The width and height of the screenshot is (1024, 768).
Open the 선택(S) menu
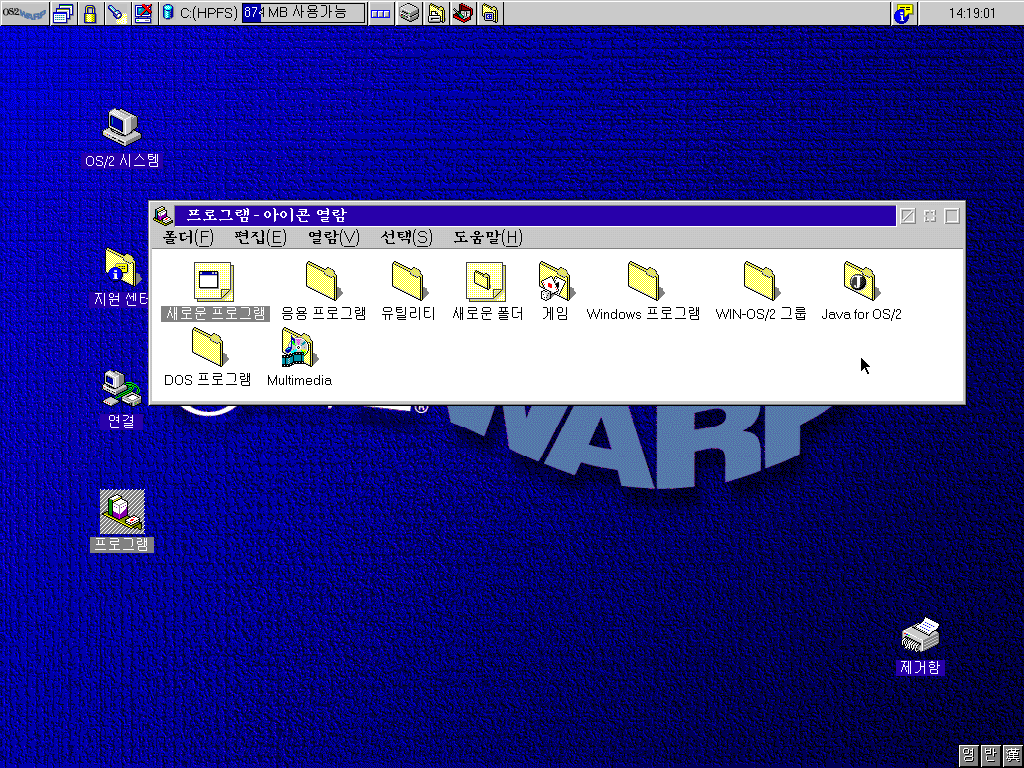point(406,237)
